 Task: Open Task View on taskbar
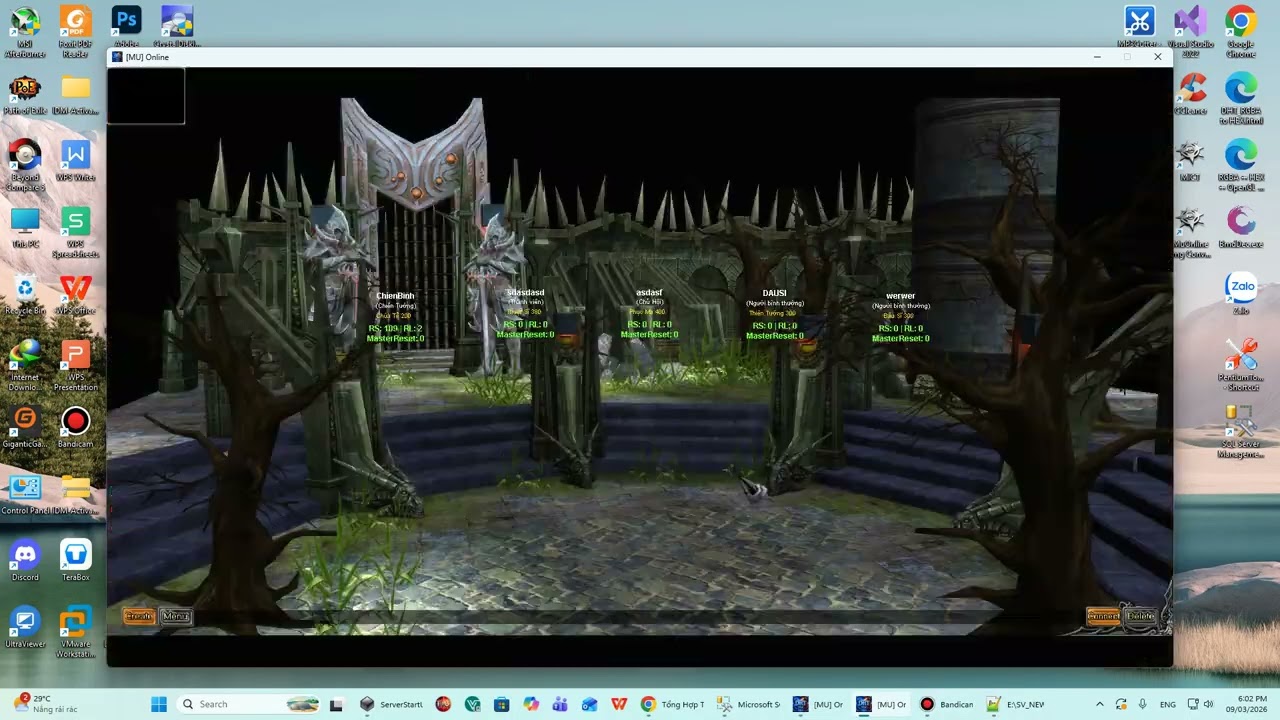point(336,704)
